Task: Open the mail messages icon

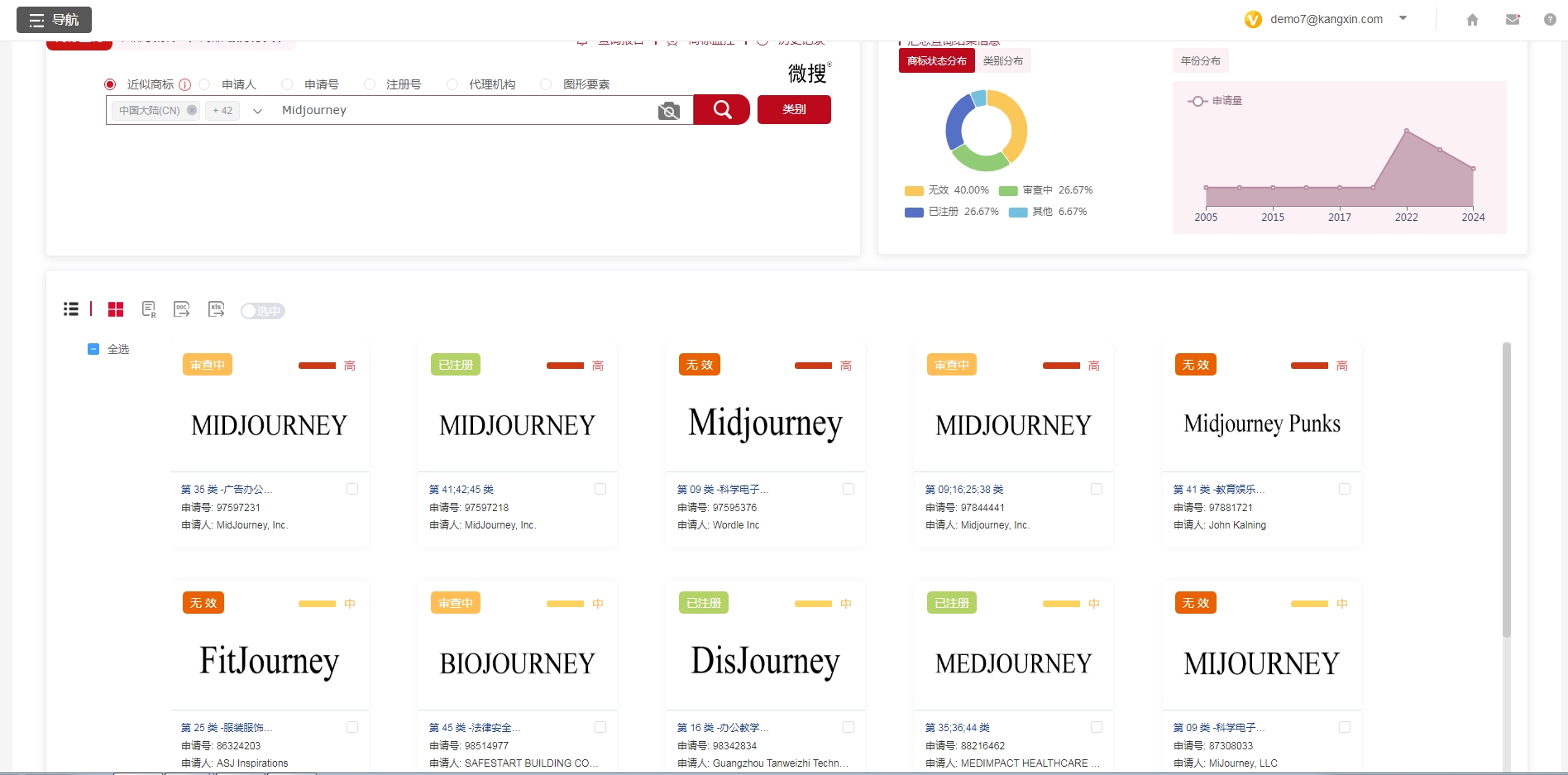Action: coord(1513,20)
